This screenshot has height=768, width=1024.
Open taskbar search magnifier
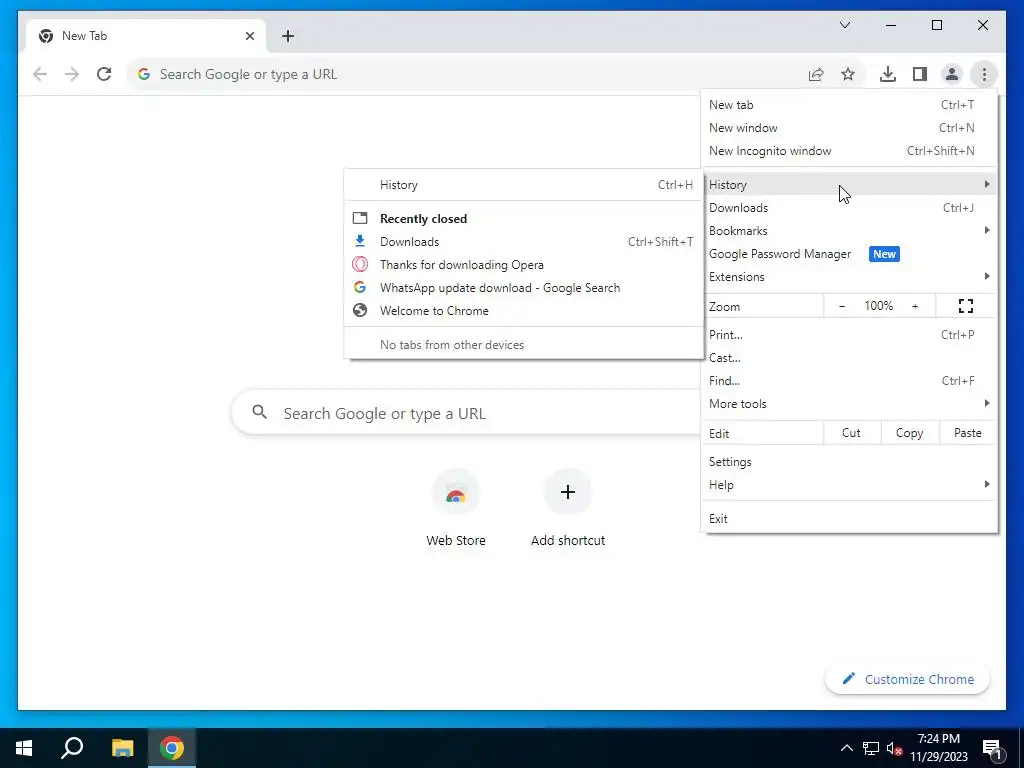72,748
